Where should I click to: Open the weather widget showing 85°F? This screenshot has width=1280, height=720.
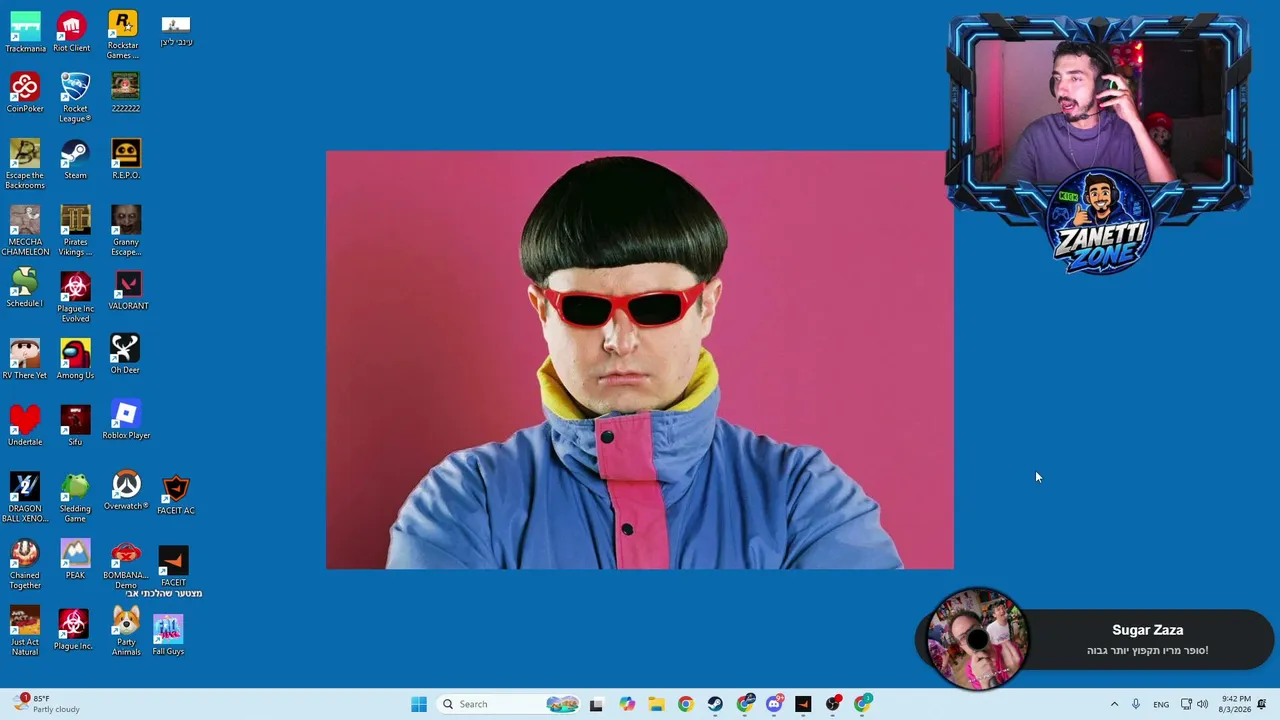[x=46, y=704]
